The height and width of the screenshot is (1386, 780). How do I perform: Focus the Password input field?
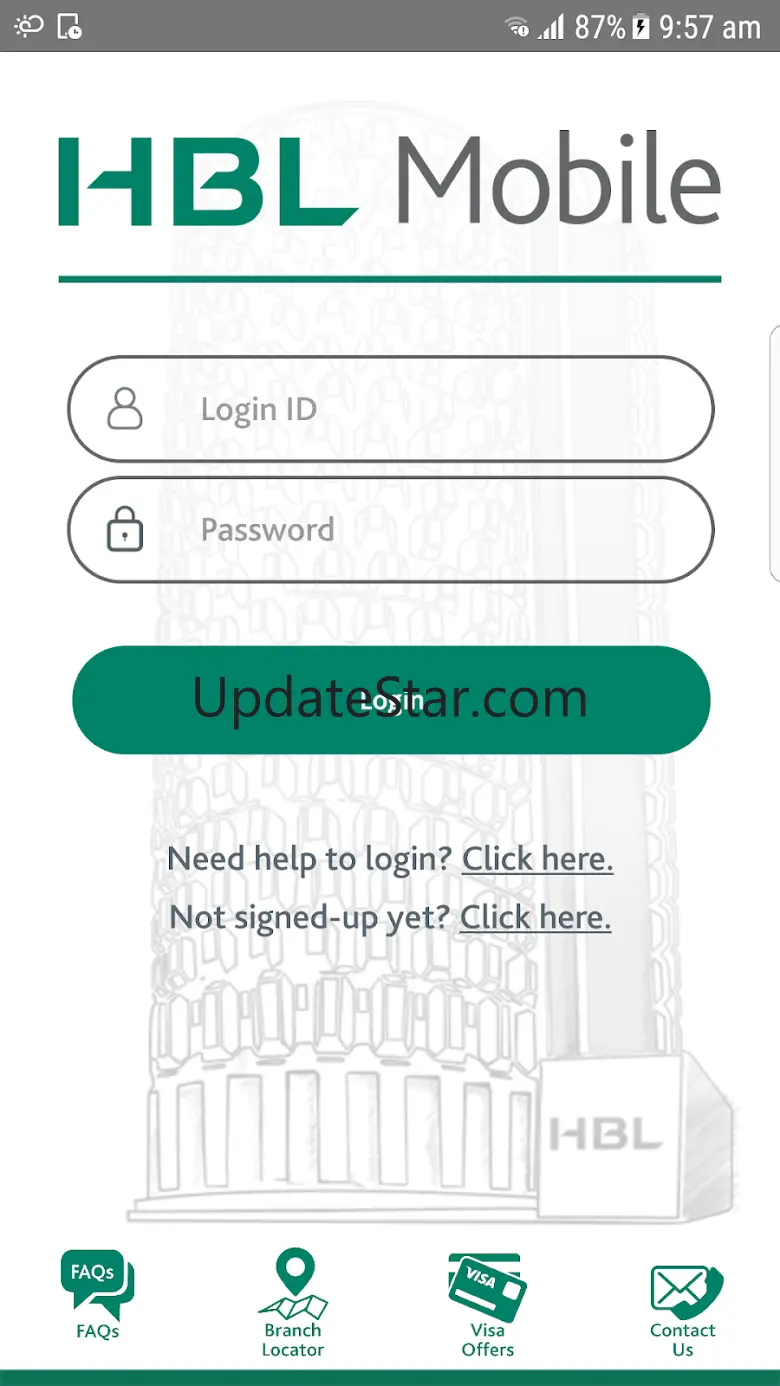[x=390, y=529]
